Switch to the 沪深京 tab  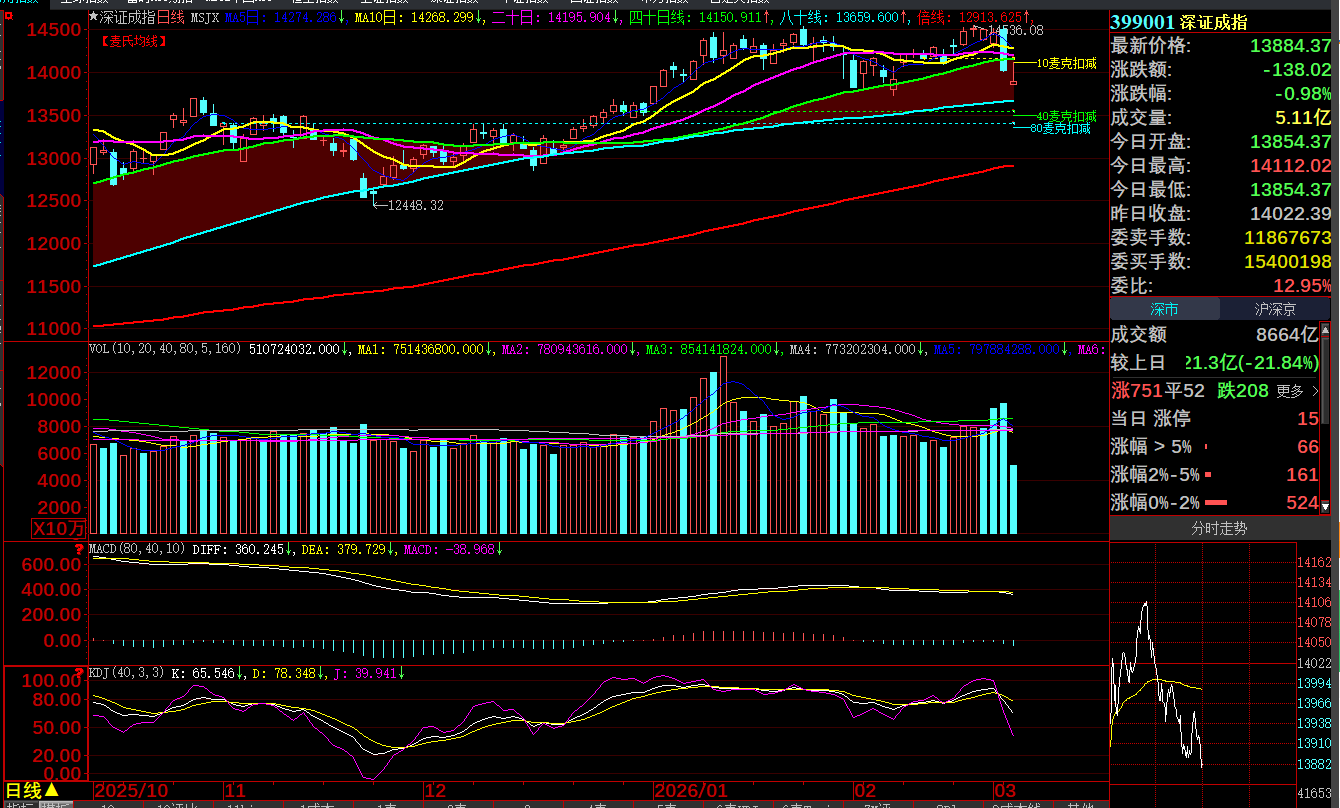tap(1276, 309)
